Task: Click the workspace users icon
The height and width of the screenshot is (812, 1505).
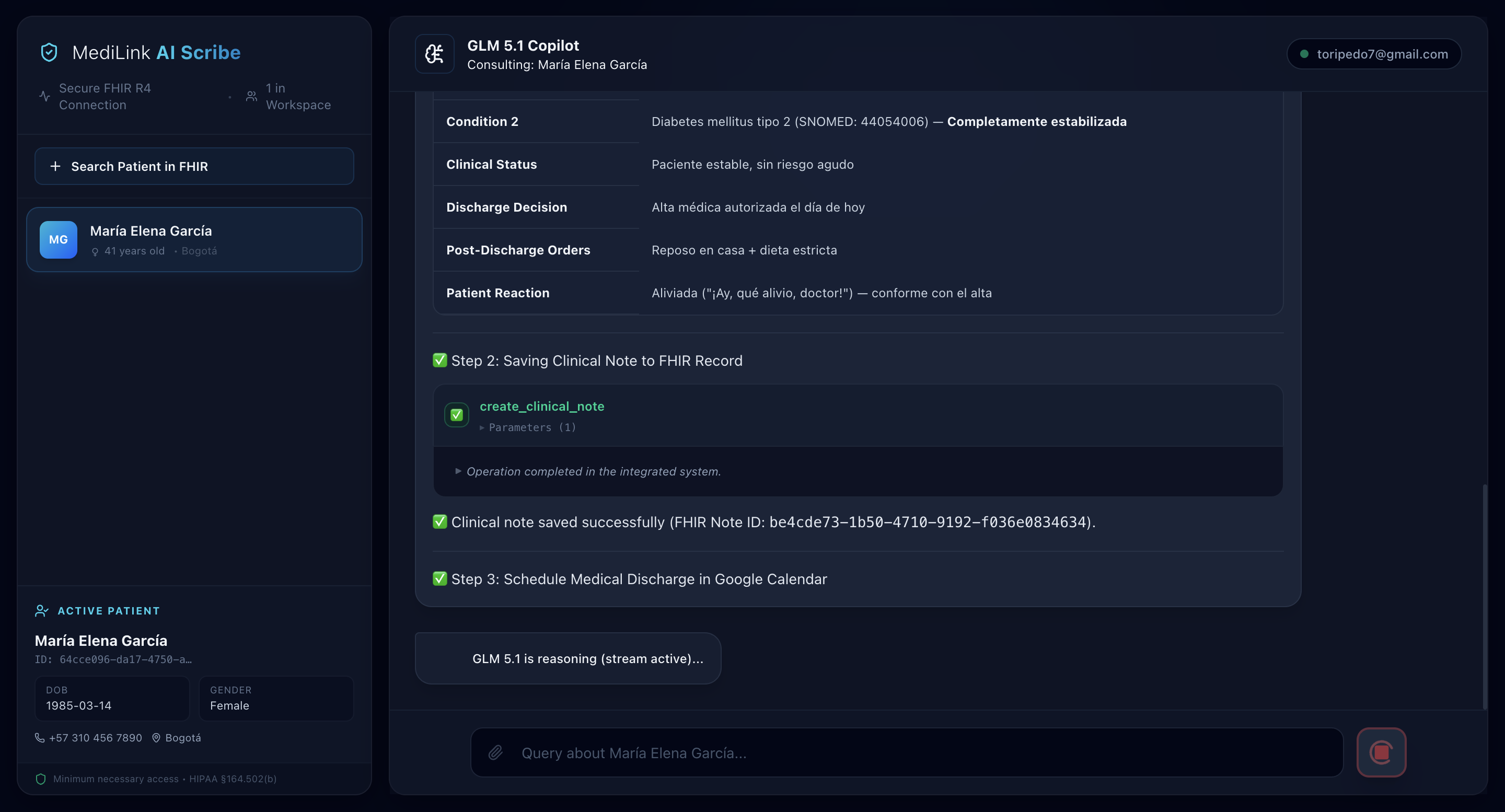Action: pyautogui.click(x=252, y=96)
